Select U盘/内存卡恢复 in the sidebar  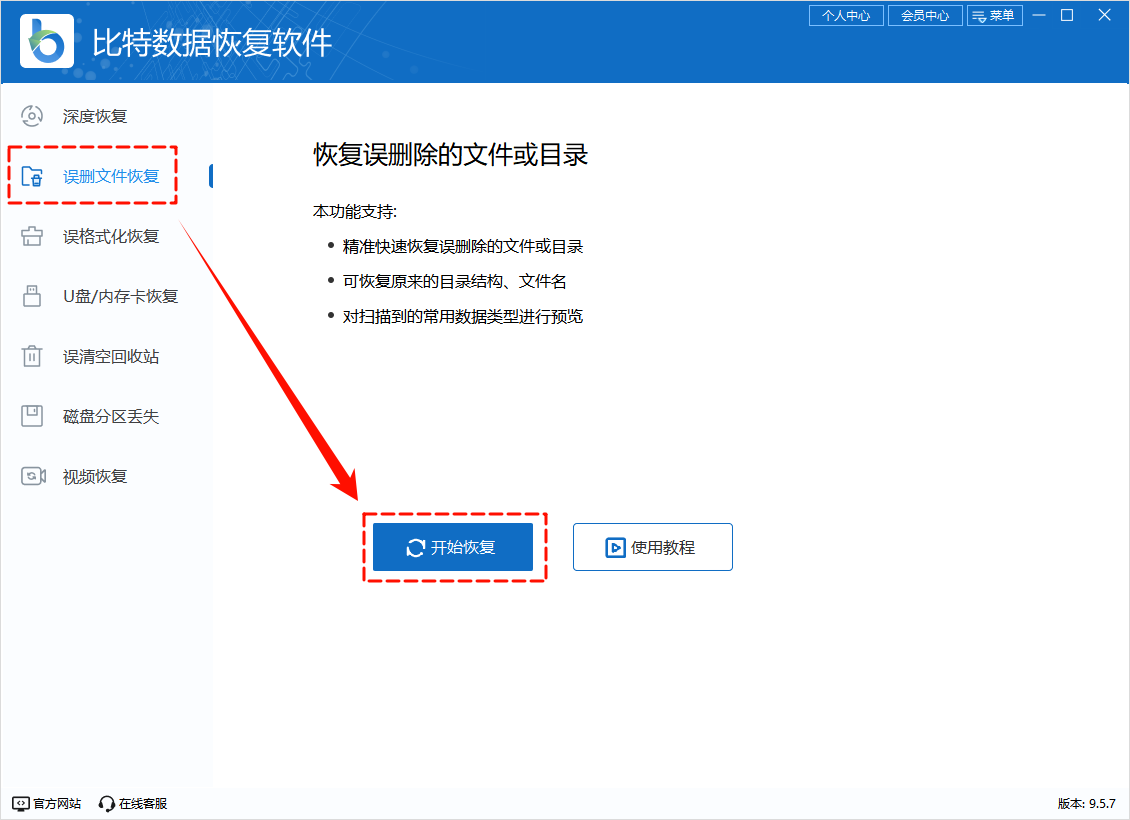tap(107, 296)
